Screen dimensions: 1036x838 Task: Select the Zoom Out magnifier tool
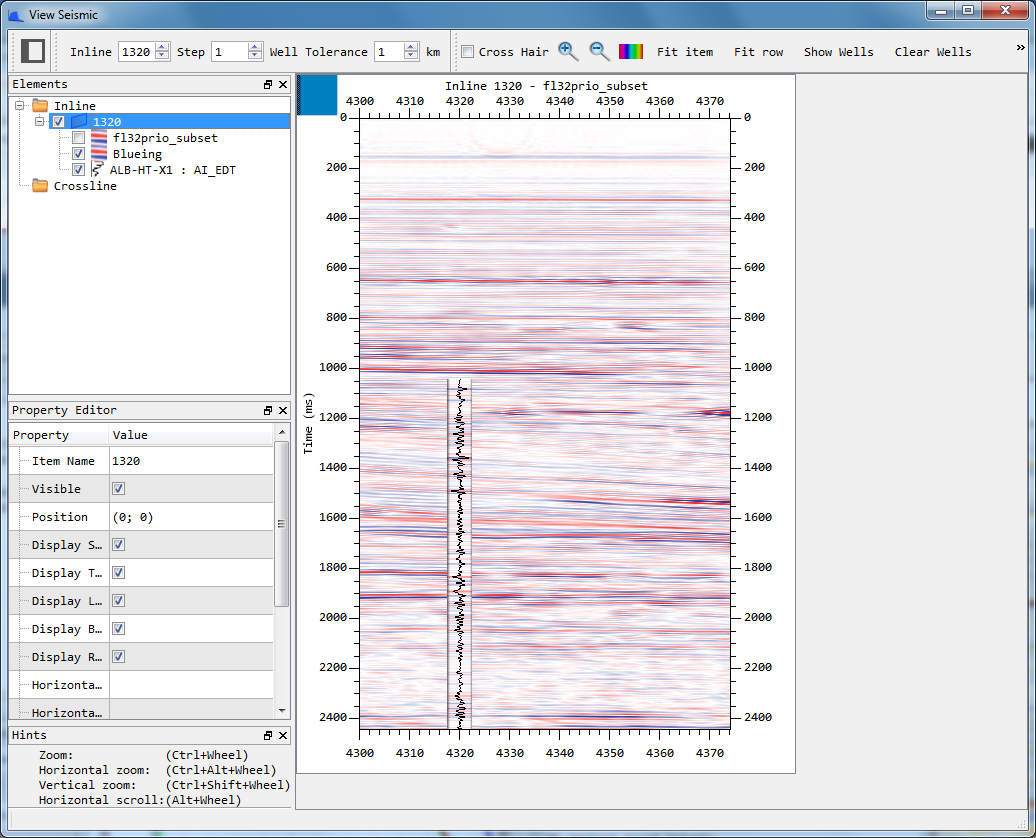pyautogui.click(x=597, y=51)
